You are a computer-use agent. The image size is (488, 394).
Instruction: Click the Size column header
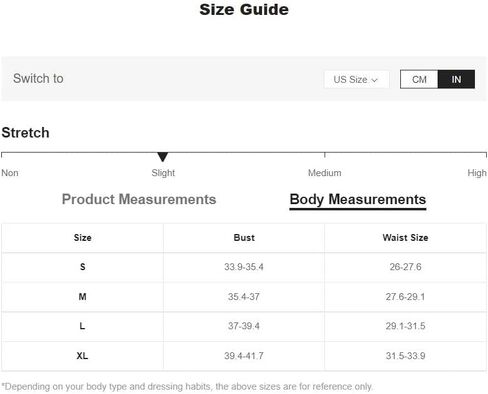(x=82, y=238)
